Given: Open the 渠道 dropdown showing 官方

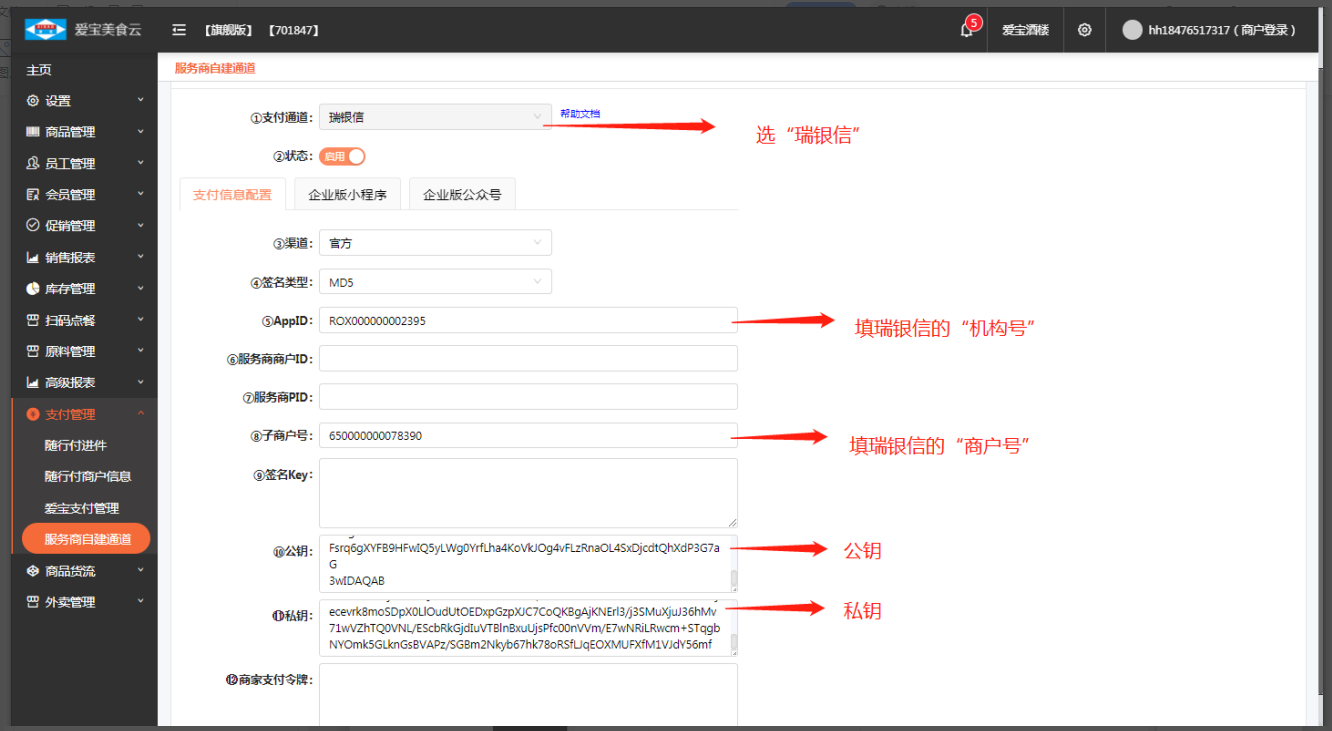Looking at the screenshot, I should click(435, 243).
